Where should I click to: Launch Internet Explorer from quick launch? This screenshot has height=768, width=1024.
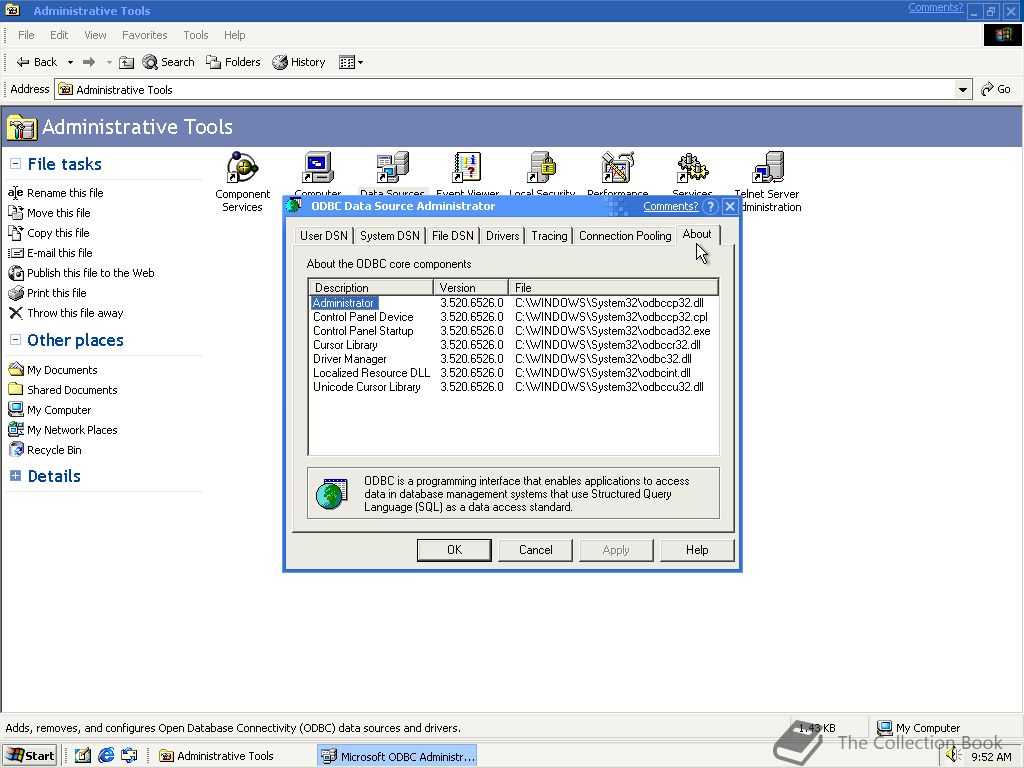pos(106,756)
